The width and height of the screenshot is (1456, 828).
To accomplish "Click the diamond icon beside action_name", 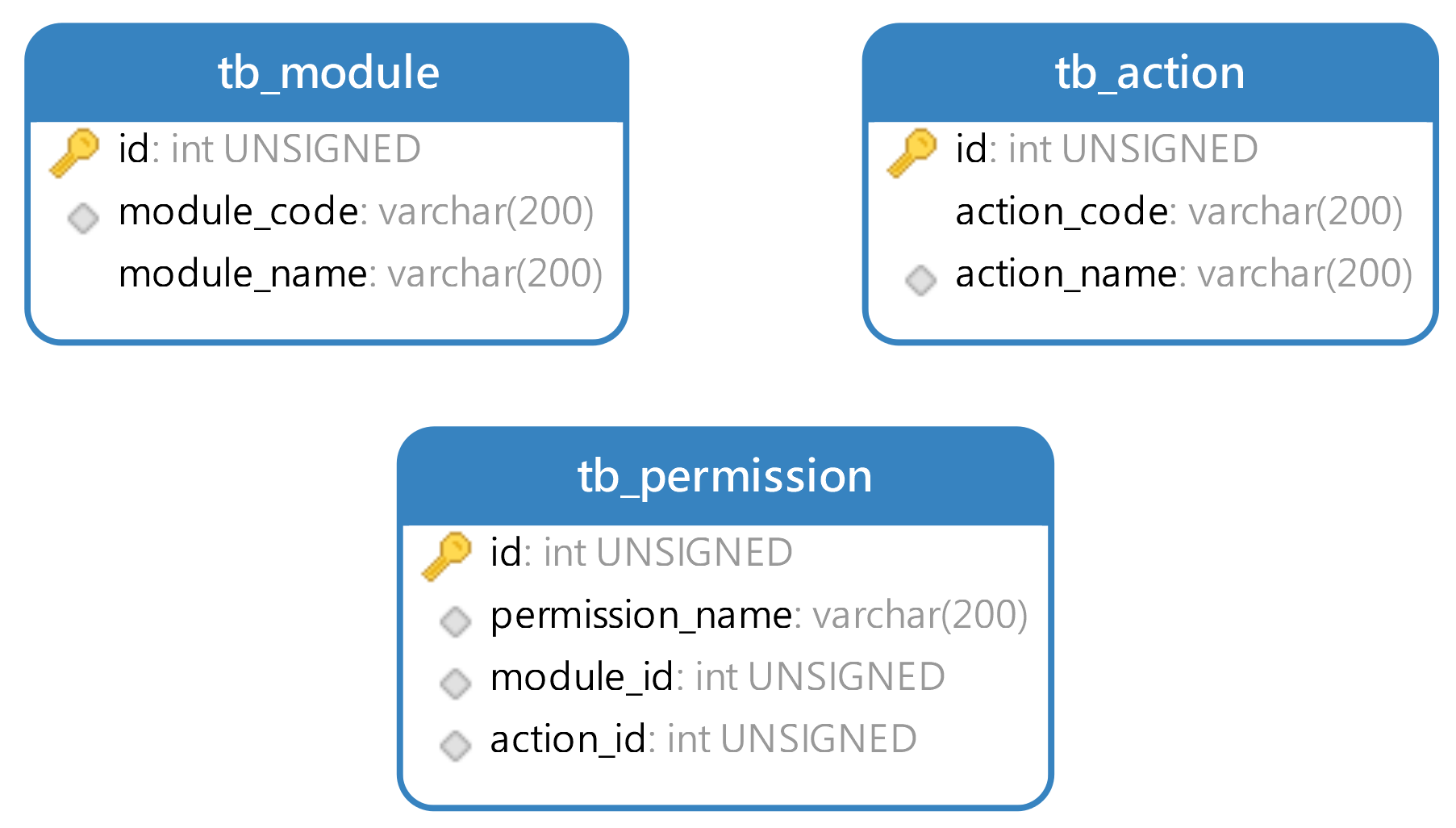I will point(920,279).
